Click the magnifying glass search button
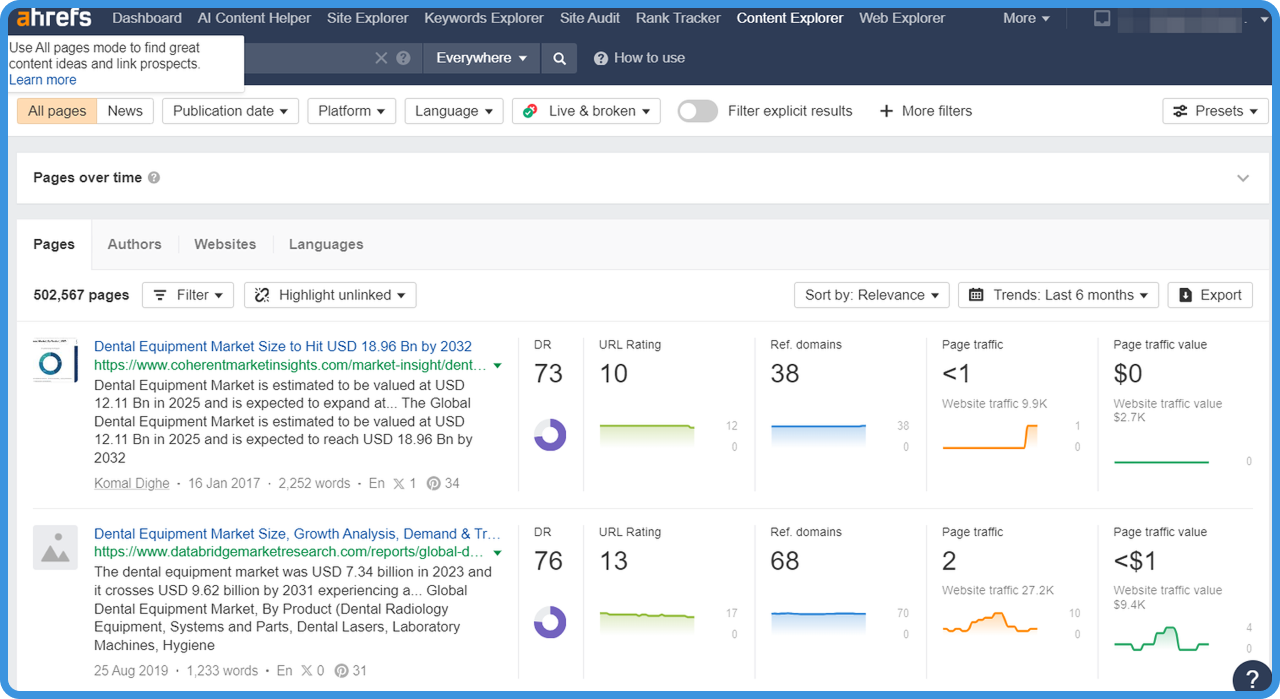The width and height of the screenshot is (1280, 699). (560, 58)
